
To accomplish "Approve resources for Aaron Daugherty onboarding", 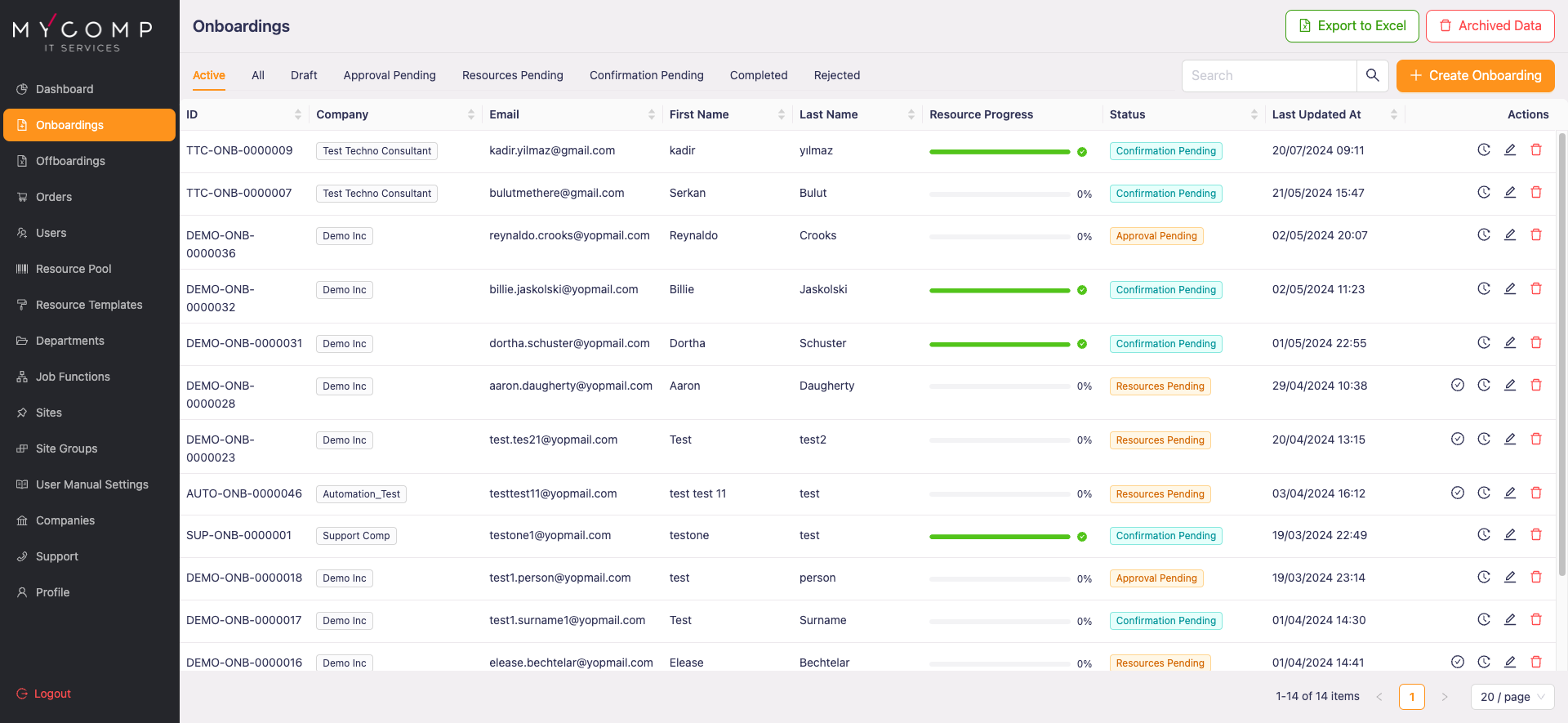I will tap(1457, 386).
